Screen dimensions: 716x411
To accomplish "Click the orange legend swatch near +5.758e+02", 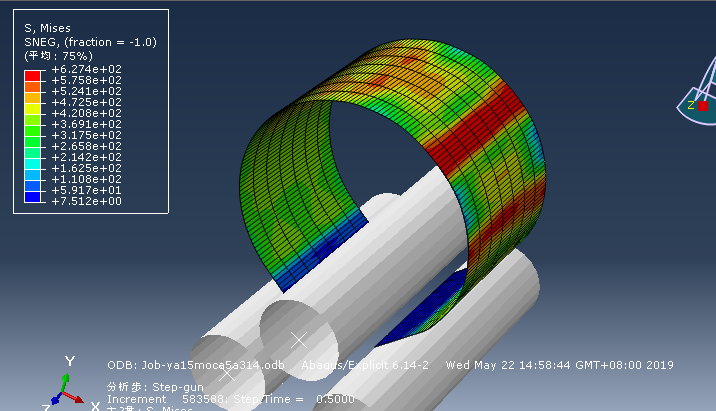I will pyautogui.click(x=32, y=87).
